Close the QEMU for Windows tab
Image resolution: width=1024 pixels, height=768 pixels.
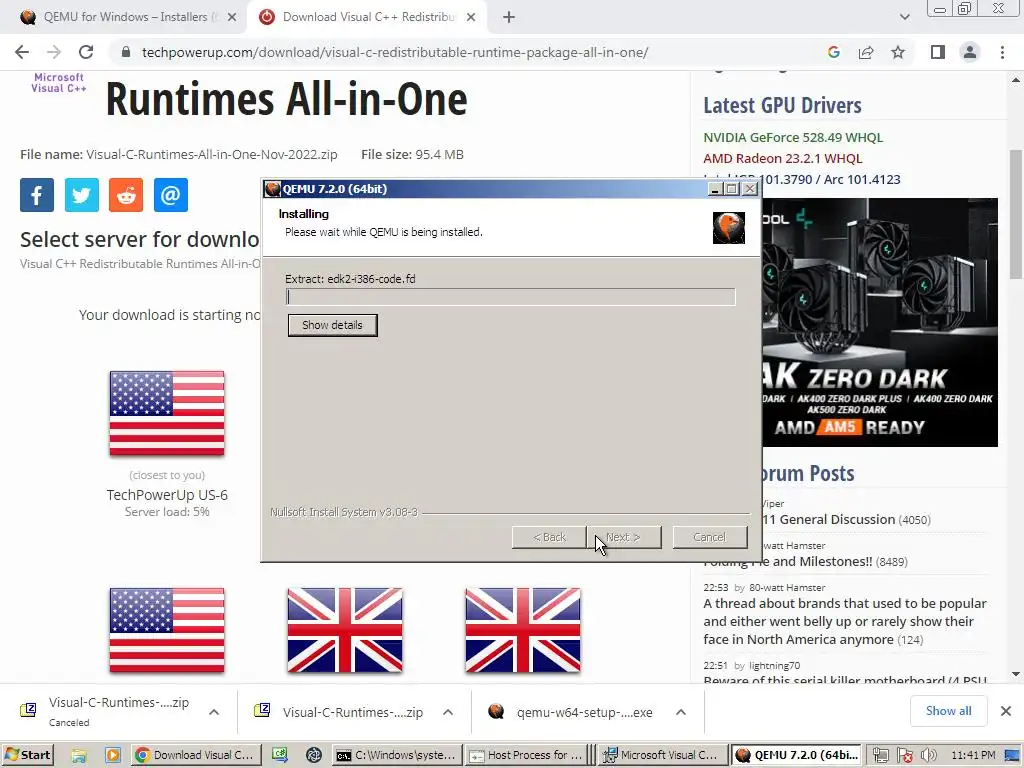click(232, 17)
